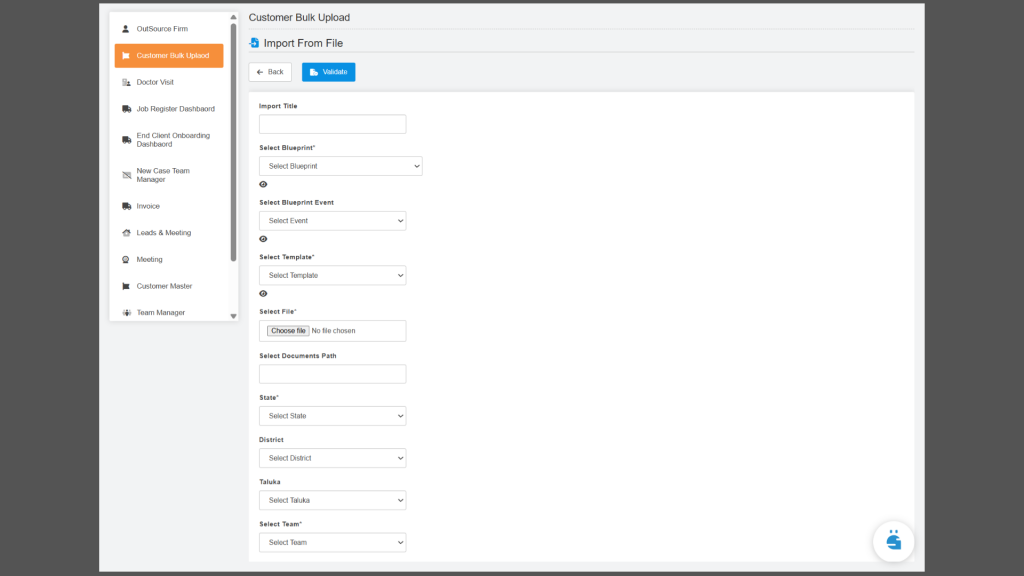The width and height of the screenshot is (1024, 576).
Task: Click the OutSource Firm person icon
Action: tap(126, 29)
